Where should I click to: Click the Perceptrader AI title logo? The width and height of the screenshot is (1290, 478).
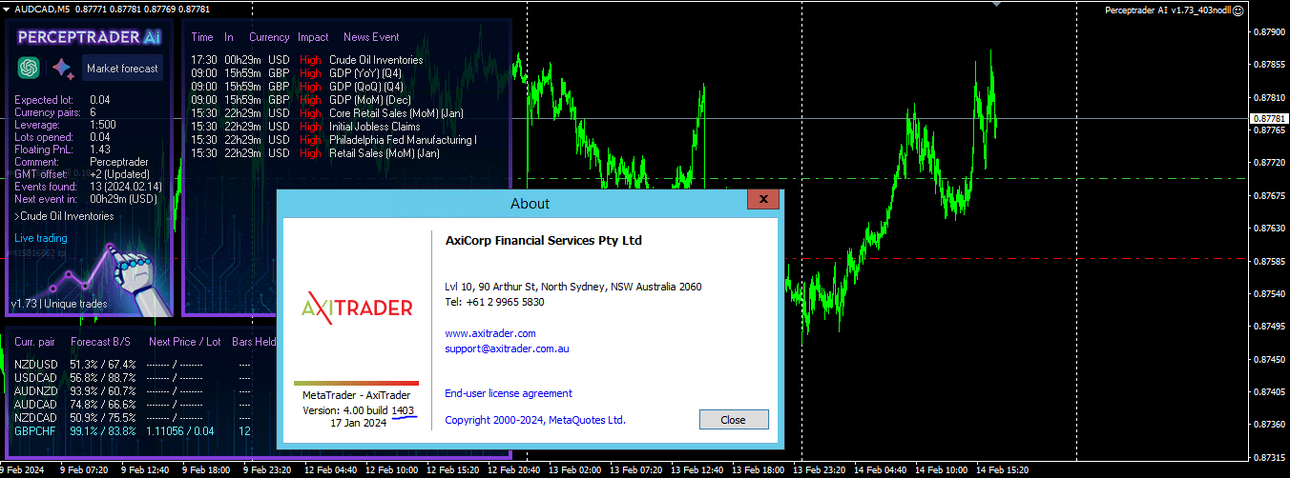89,36
